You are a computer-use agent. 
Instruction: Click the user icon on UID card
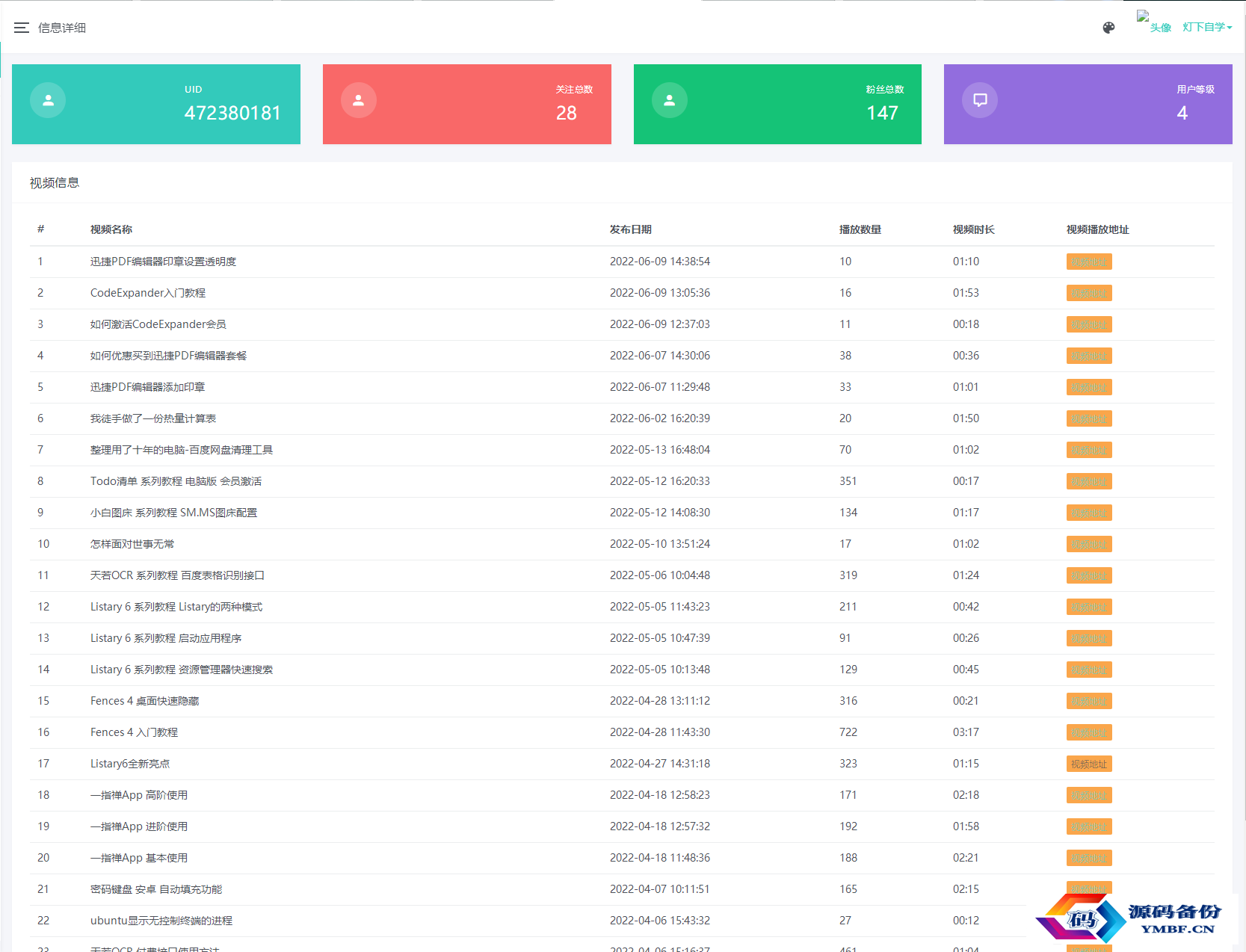tap(48, 100)
